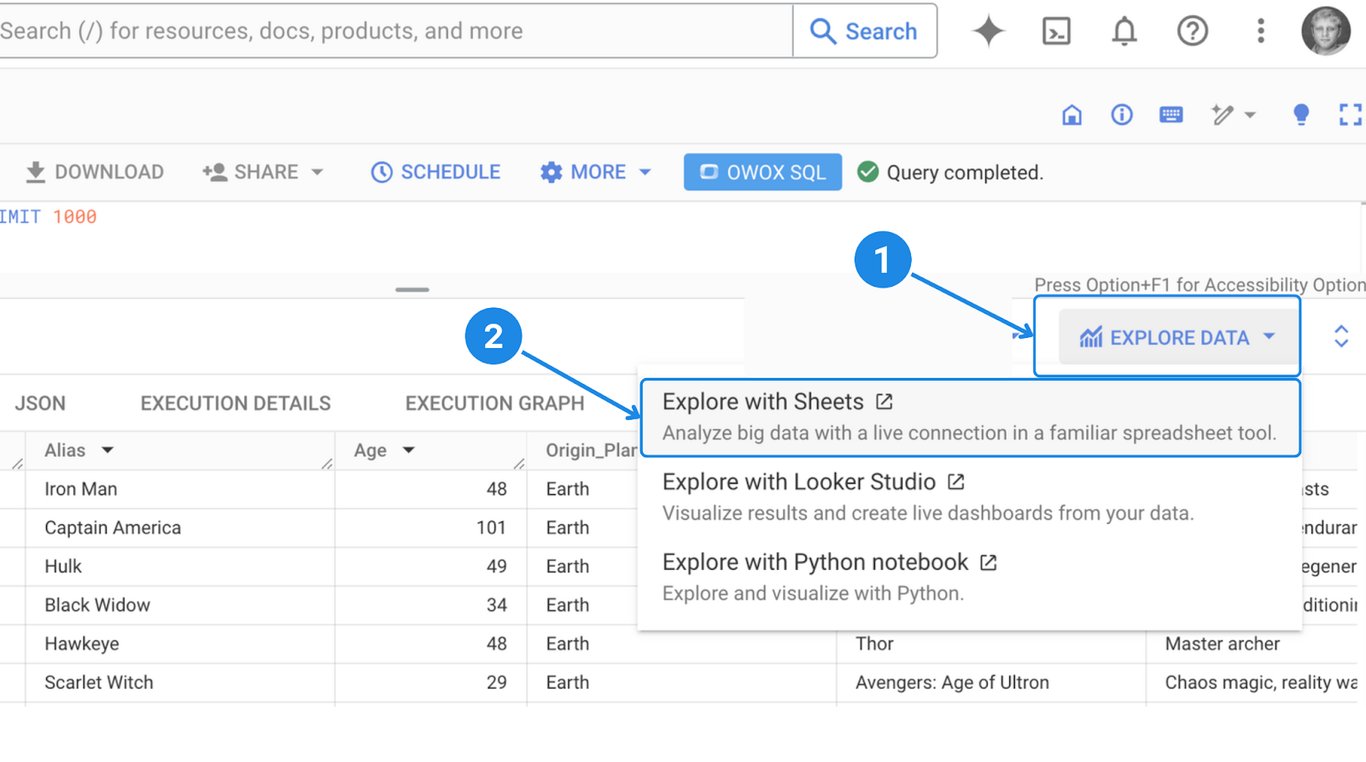This screenshot has width=1366, height=762.
Task: Switch to the JSON tab
Action: click(40, 403)
